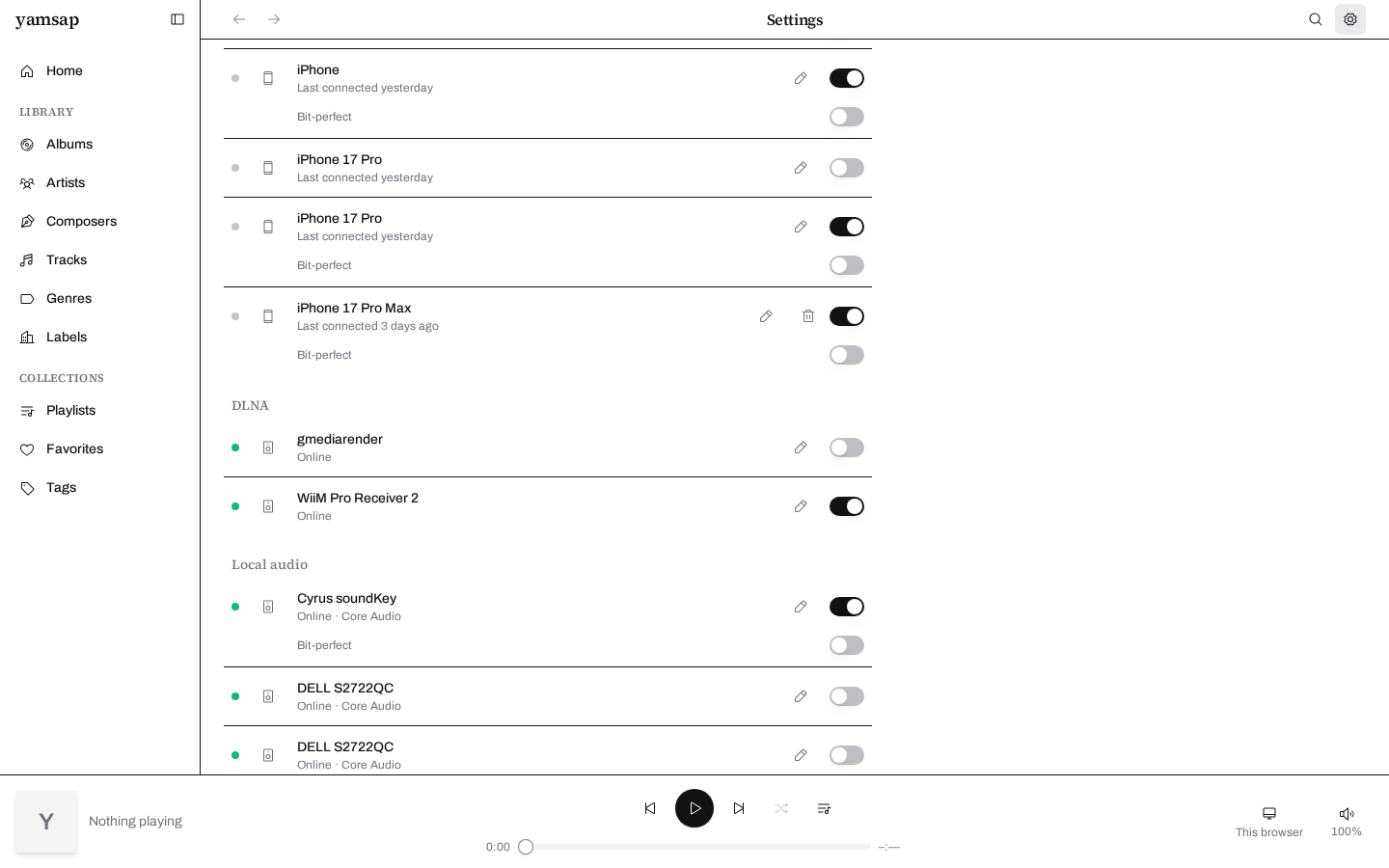Collapse the sidebar panel icon

click(x=177, y=19)
